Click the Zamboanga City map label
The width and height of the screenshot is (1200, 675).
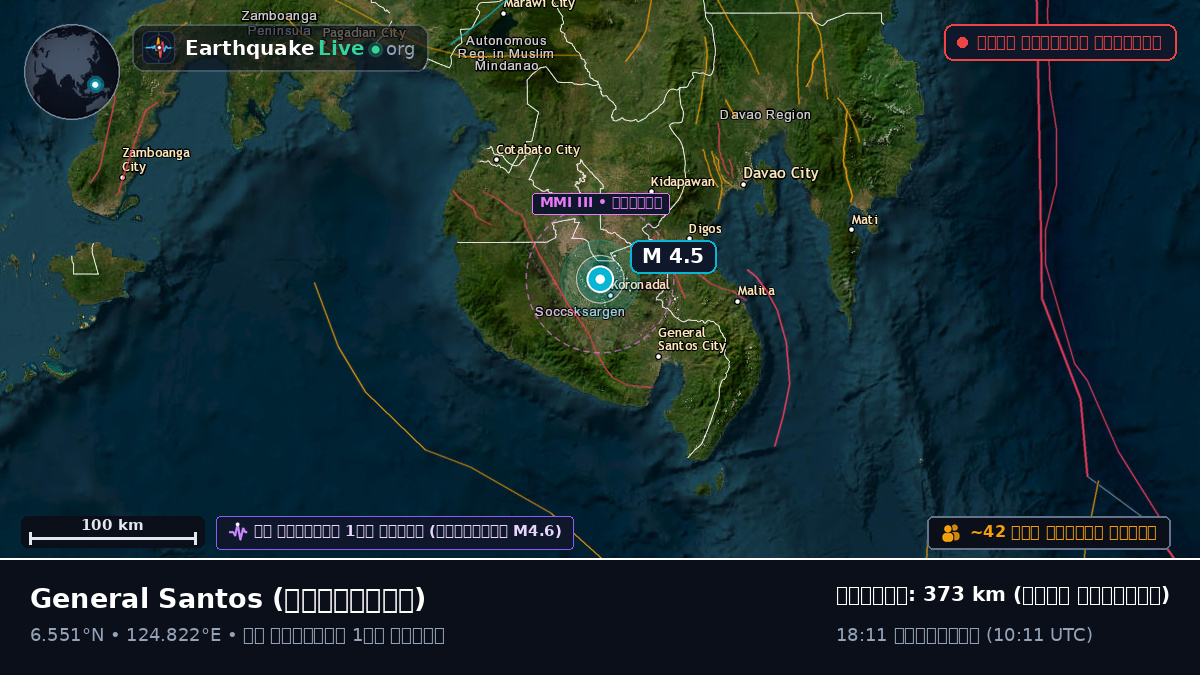156,160
